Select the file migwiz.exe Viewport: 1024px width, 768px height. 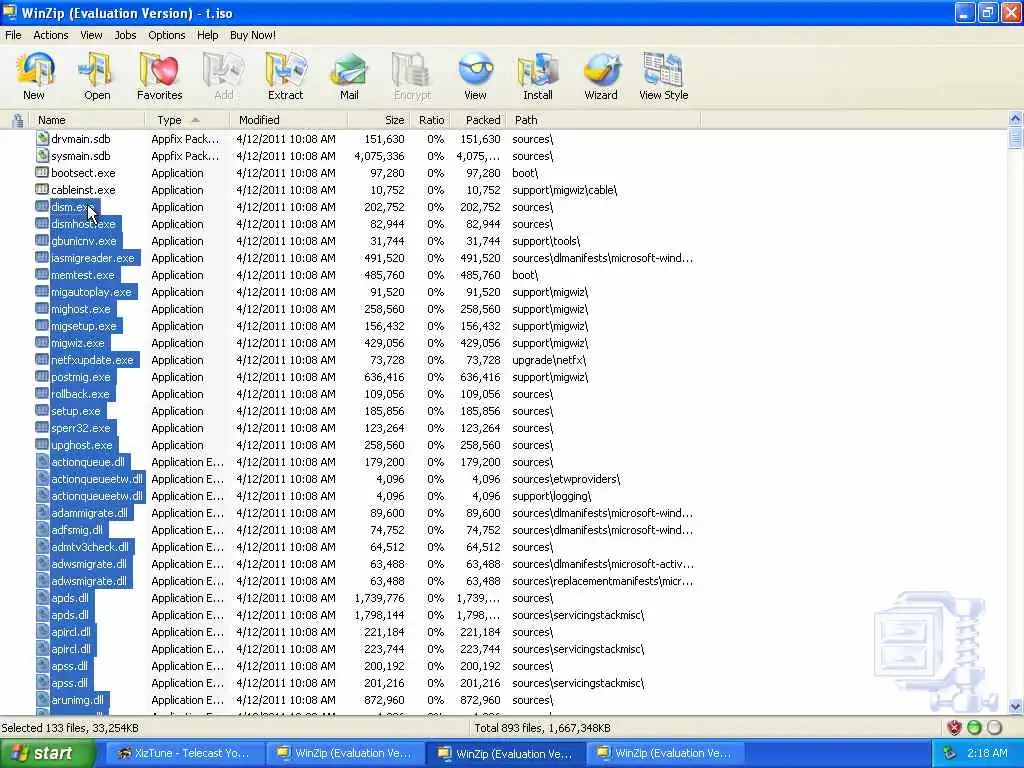(78, 343)
